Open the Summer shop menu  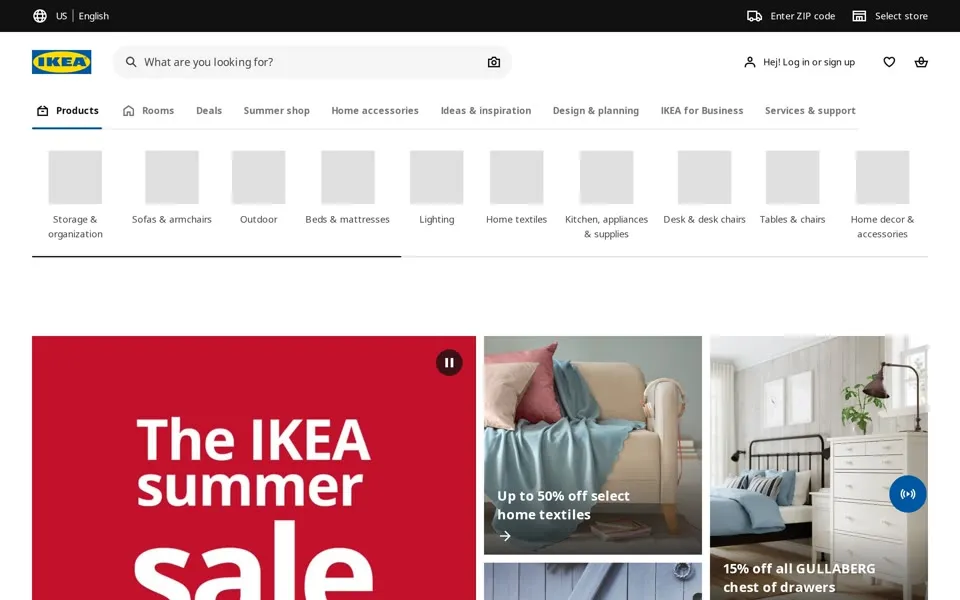[277, 111]
